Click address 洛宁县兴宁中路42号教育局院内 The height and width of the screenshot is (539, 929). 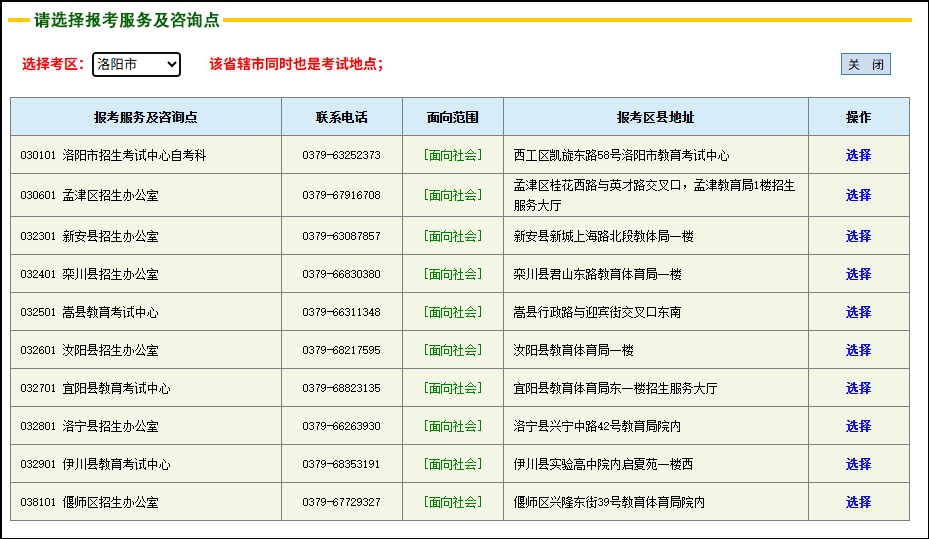point(597,426)
